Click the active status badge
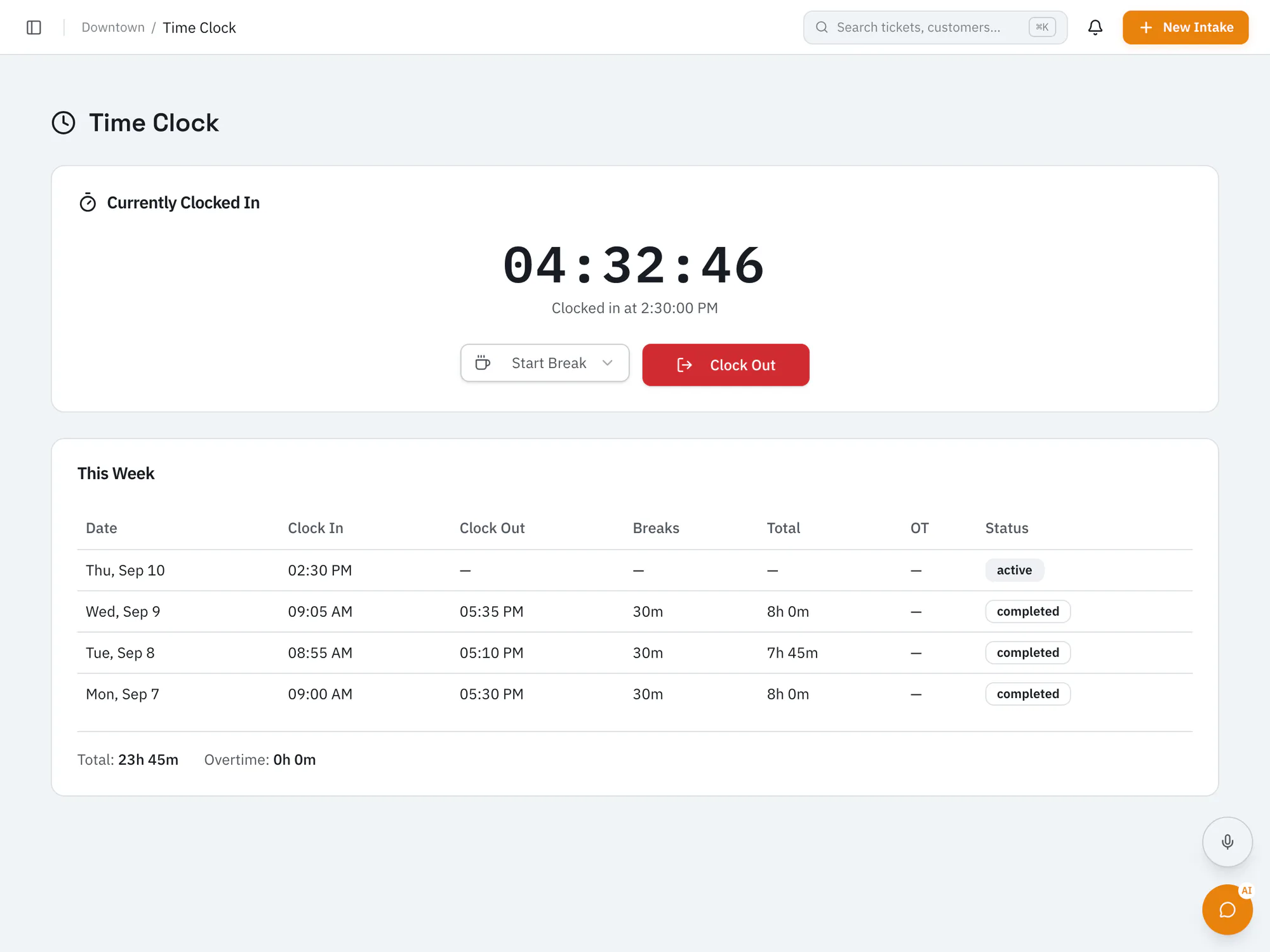The image size is (1270, 952). [x=1014, y=570]
